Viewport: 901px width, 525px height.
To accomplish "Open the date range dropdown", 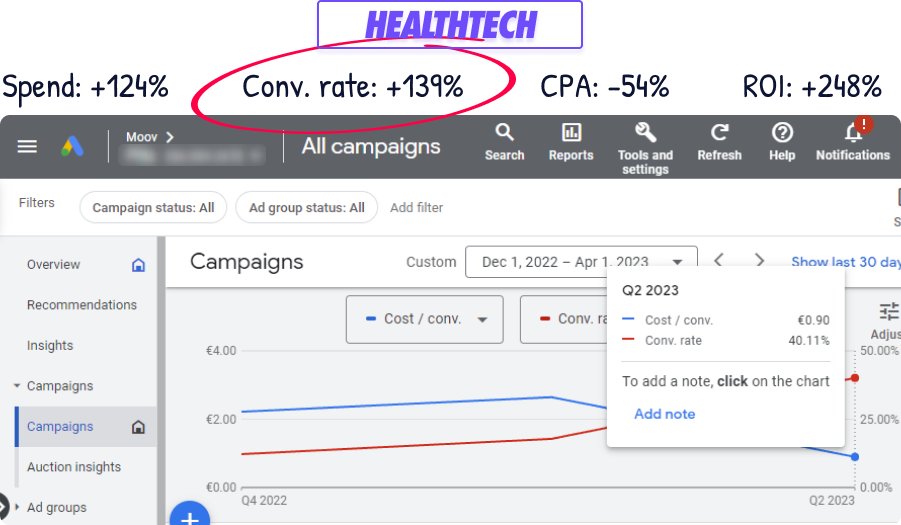I will pyautogui.click(x=581, y=262).
